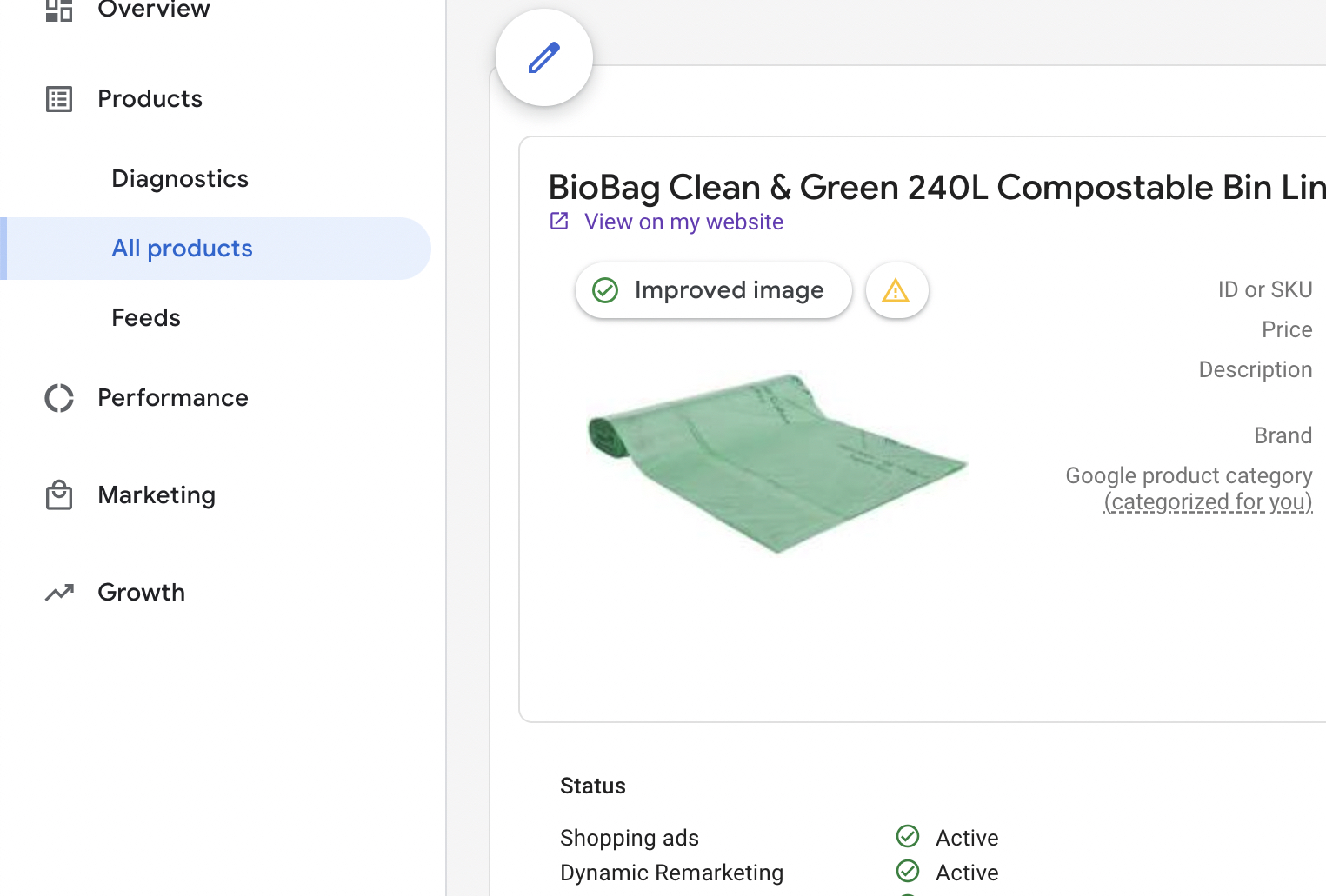The image size is (1326, 896).
Task: Click the external link icon beside website link
Action: (x=559, y=222)
